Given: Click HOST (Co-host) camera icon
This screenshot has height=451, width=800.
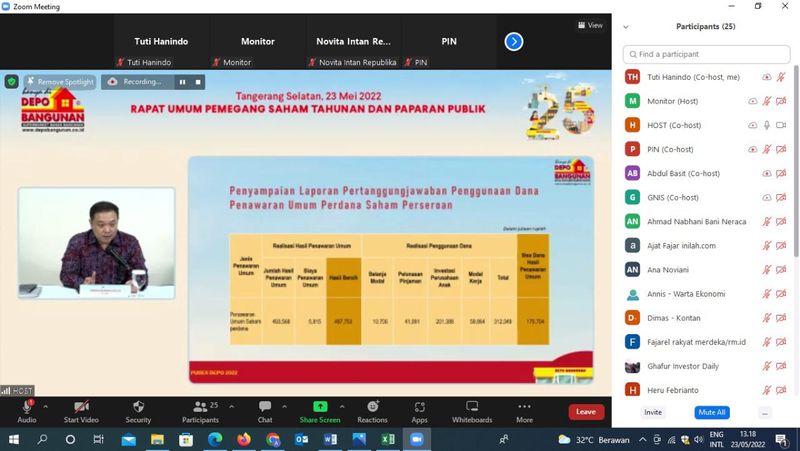Looking at the screenshot, I should coord(781,125).
